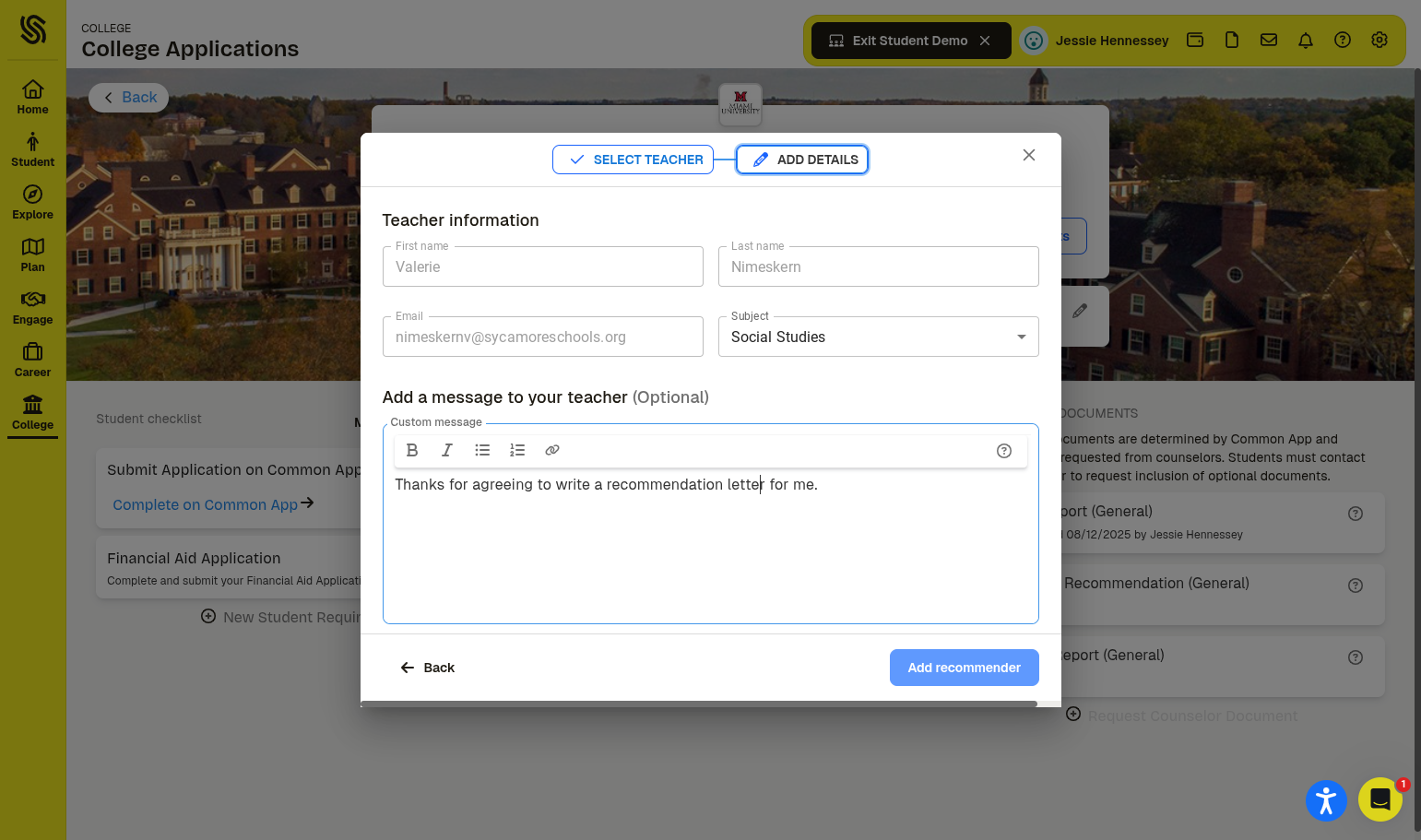The height and width of the screenshot is (840, 1421).
Task: Click Add recommender button
Action: [964, 668]
